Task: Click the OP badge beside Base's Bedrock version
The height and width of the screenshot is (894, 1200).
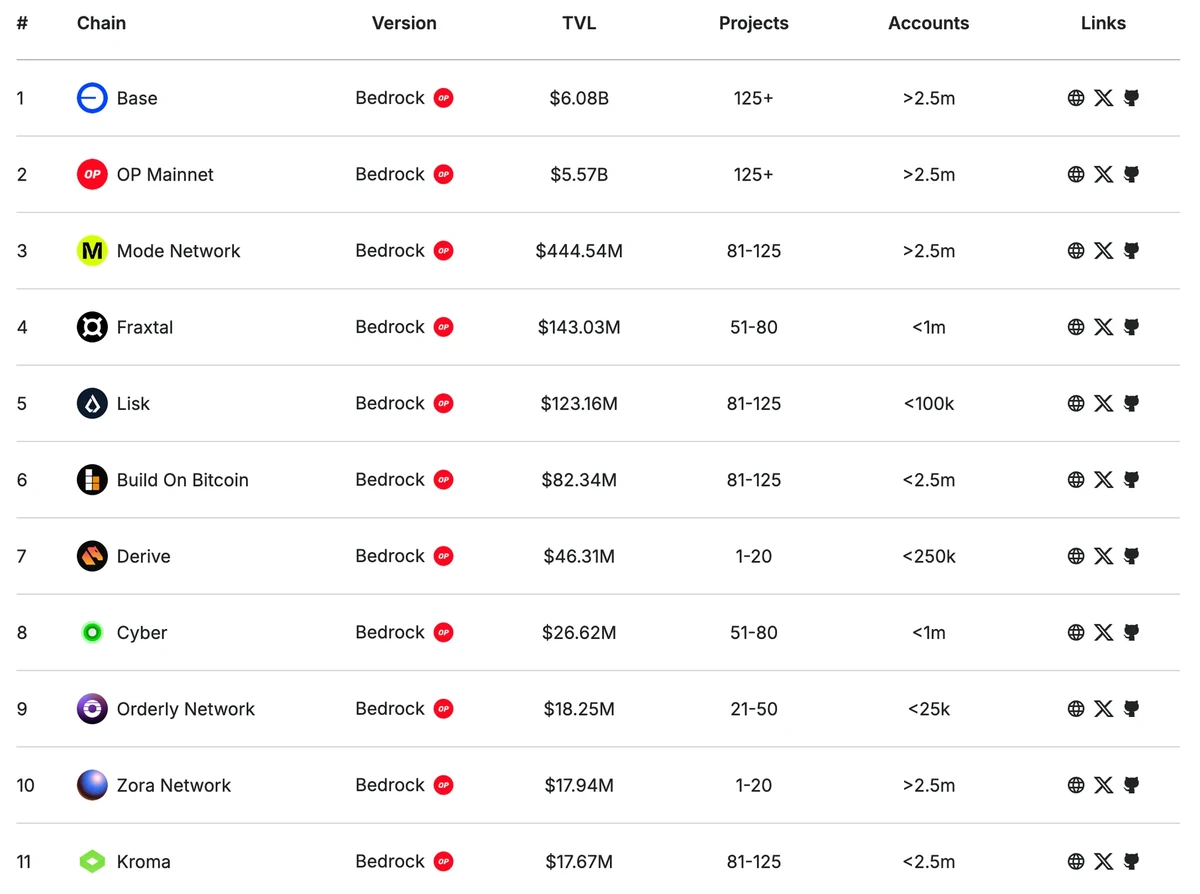Action: [444, 98]
